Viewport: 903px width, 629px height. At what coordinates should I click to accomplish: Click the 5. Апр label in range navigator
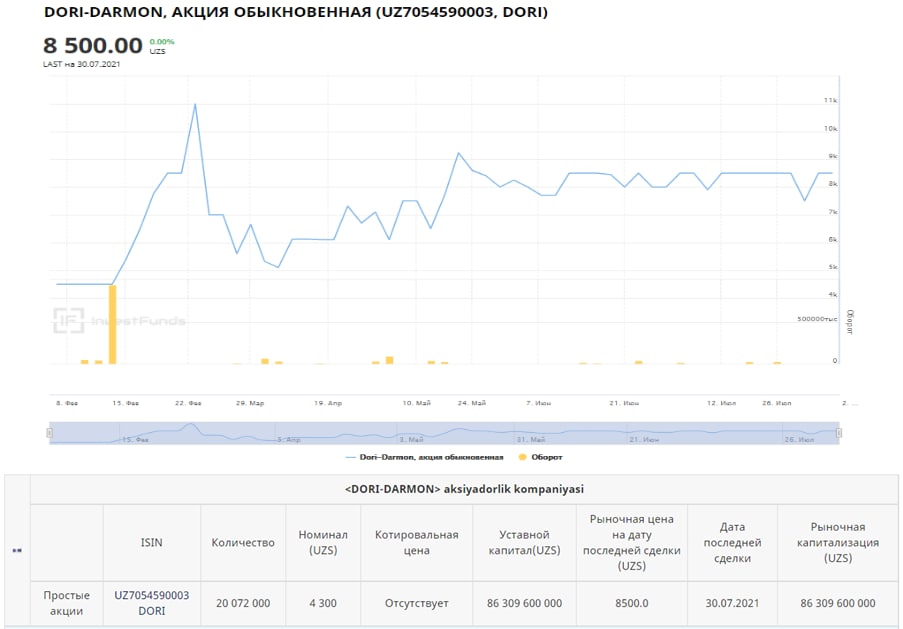coord(289,439)
